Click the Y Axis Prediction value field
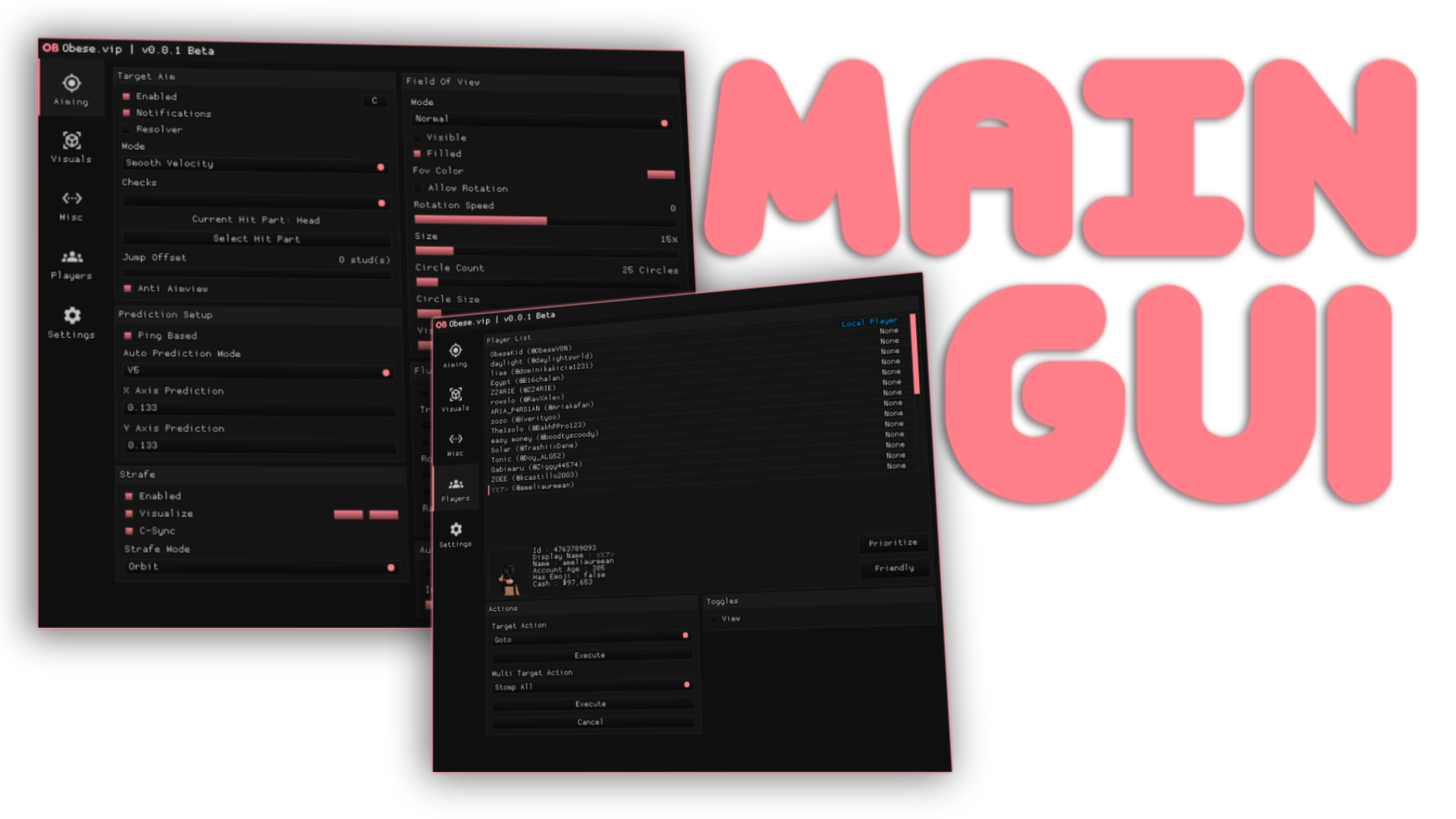 260,446
